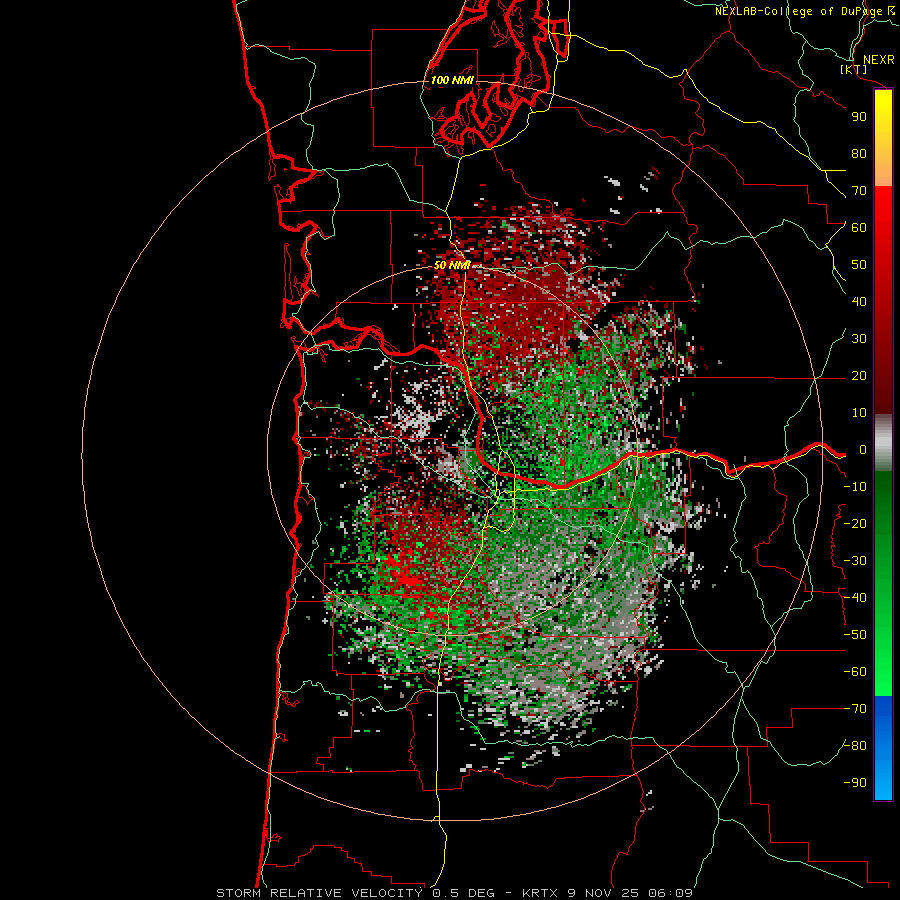
Task: Click the "-10" scale value
Action: pos(855,487)
